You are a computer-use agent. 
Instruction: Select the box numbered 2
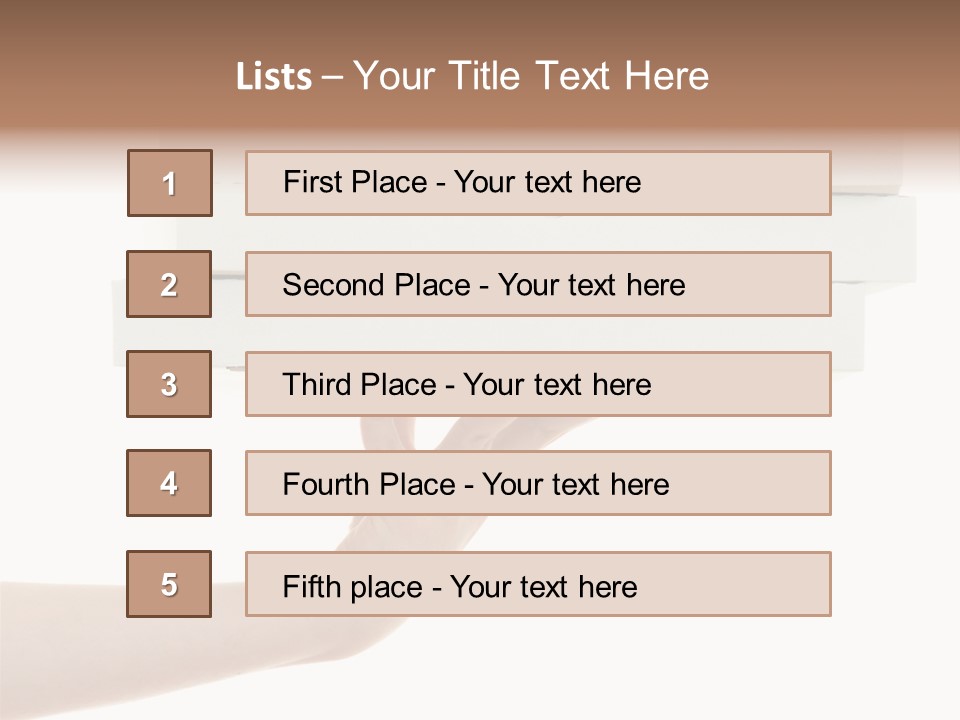(x=169, y=284)
